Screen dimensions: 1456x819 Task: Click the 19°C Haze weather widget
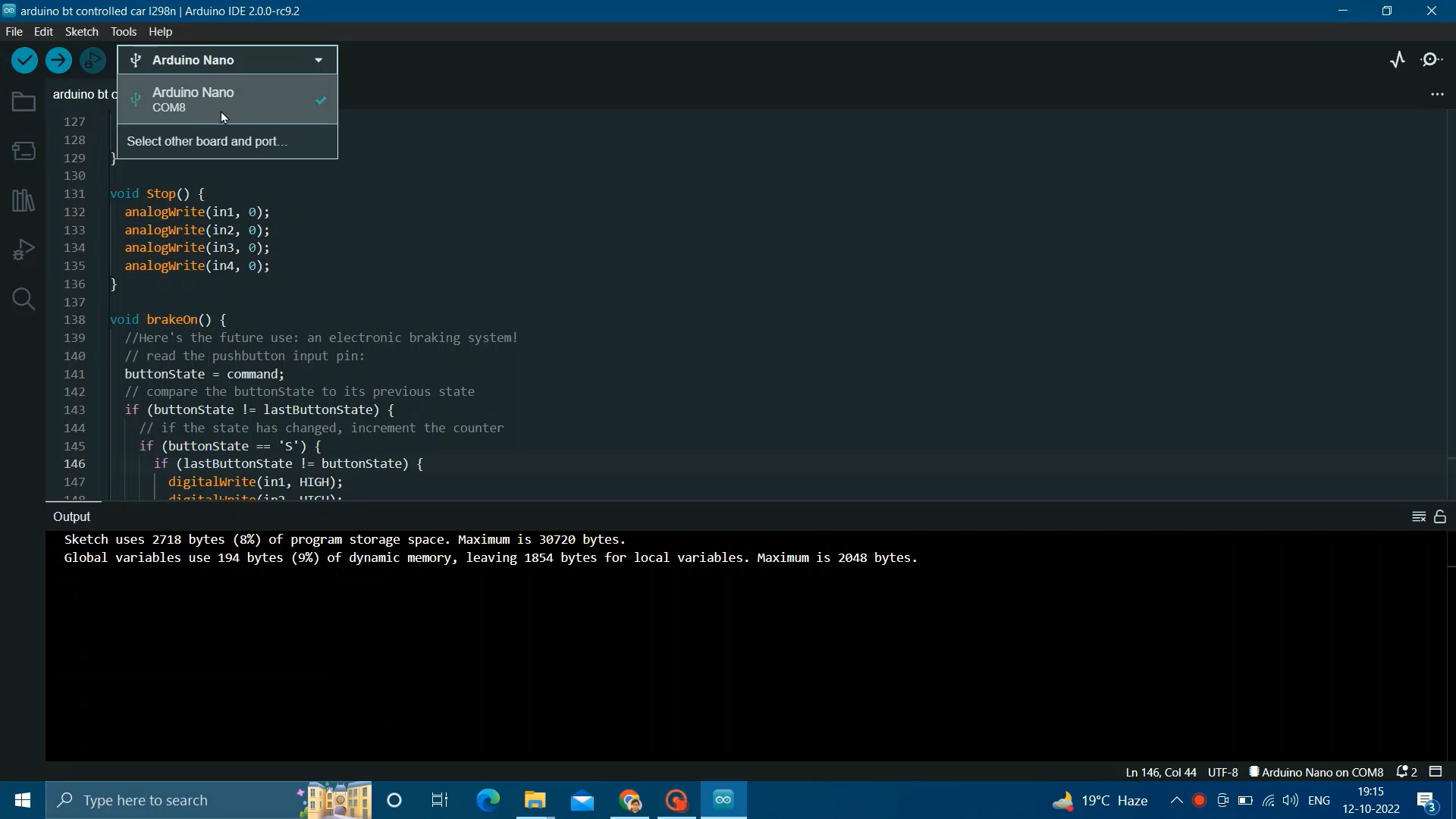coord(1100,800)
